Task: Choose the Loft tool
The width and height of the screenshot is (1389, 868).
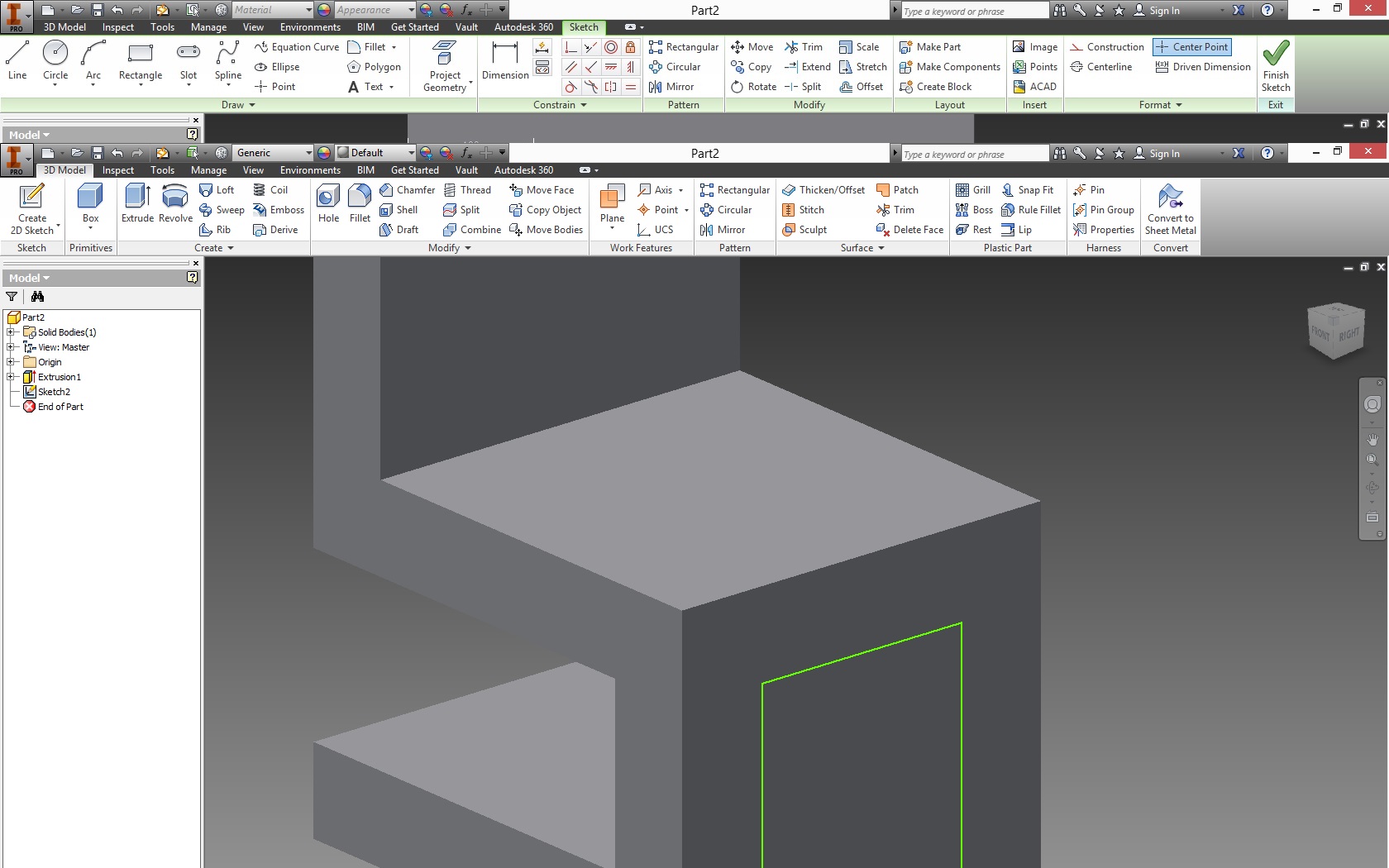Action: click(x=217, y=190)
